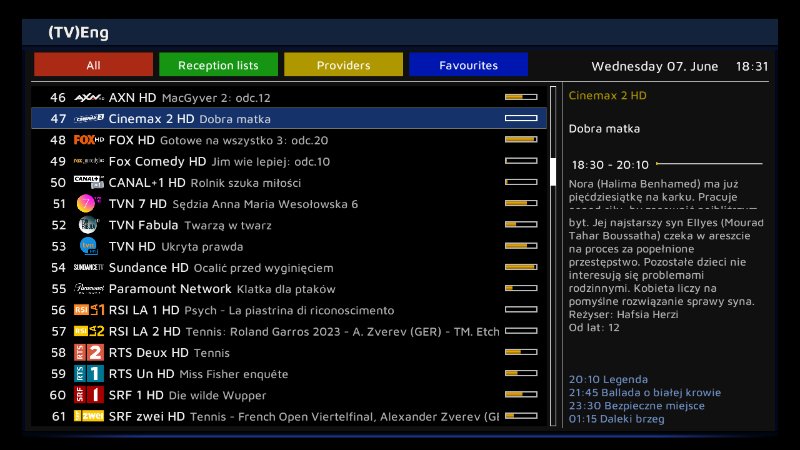Click upcoming 01:15 Daleki brzeg
Screen dimensions: 800x450
[616, 419]
